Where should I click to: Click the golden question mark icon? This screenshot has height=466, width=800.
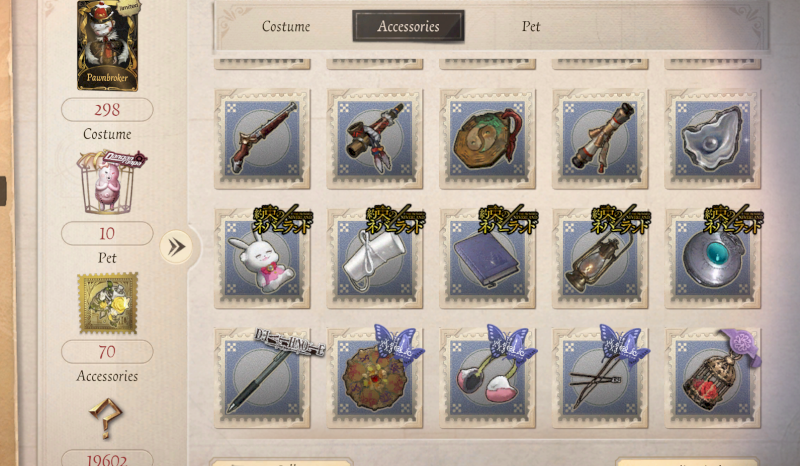click(x=106, y=419)
